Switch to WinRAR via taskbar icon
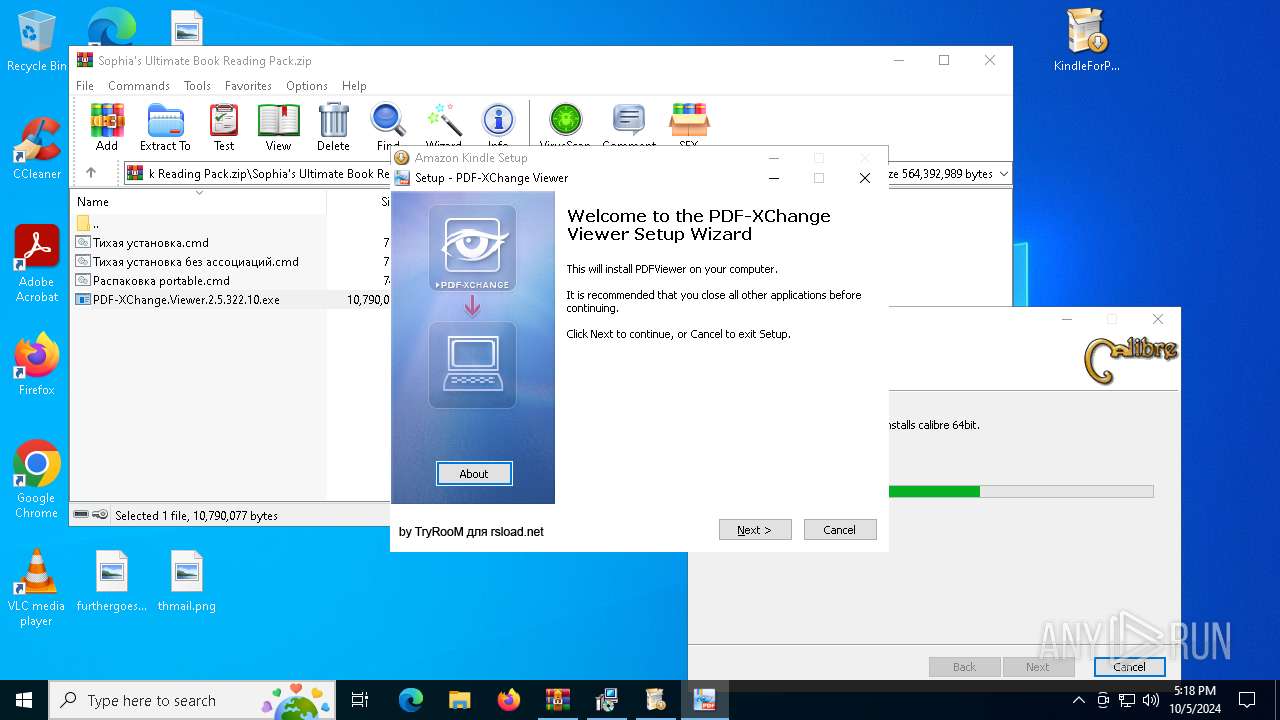 coord(558,700)
